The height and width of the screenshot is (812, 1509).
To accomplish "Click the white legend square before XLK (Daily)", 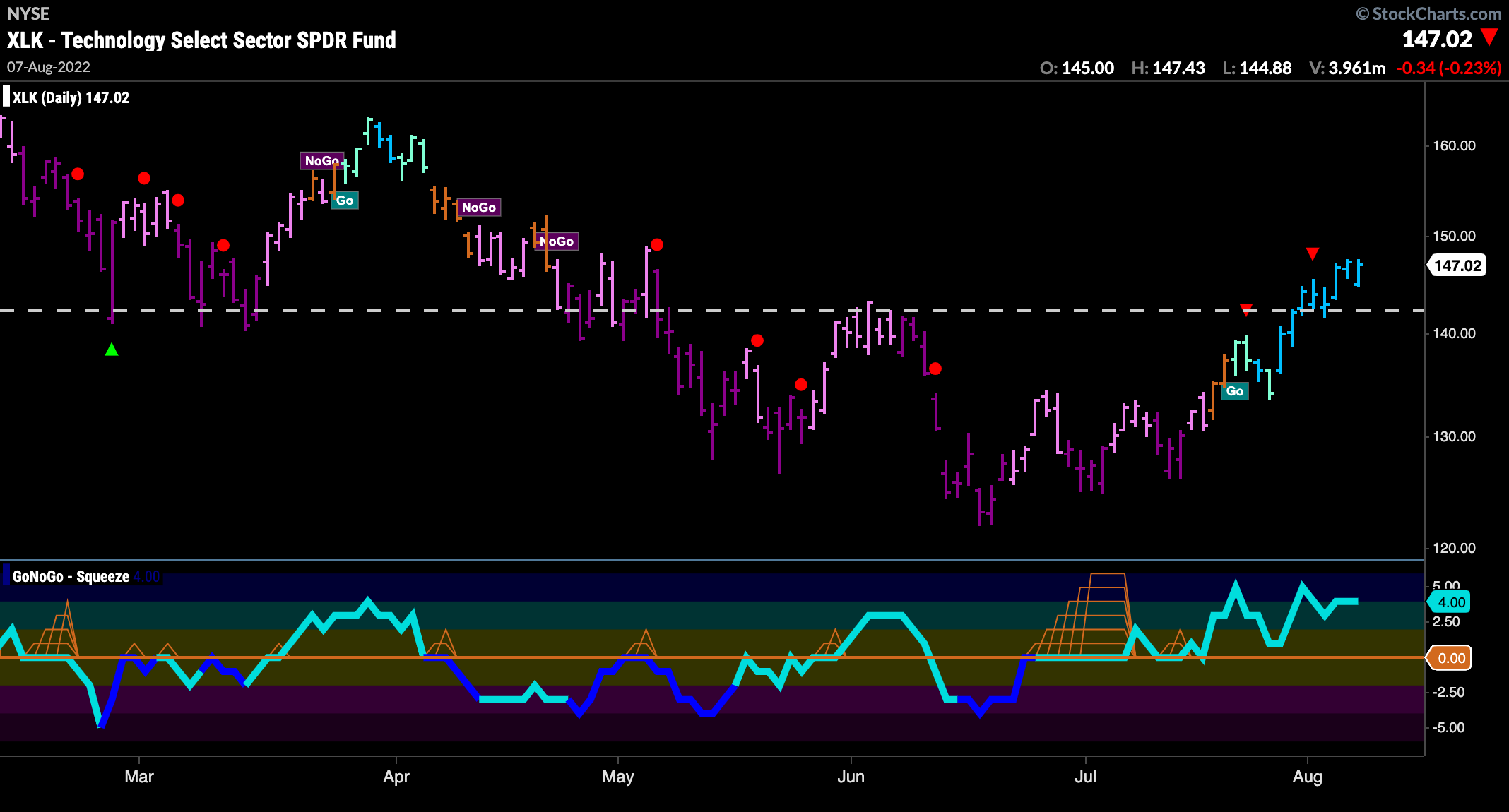I will pyautogui.click(x=6, y=97).
